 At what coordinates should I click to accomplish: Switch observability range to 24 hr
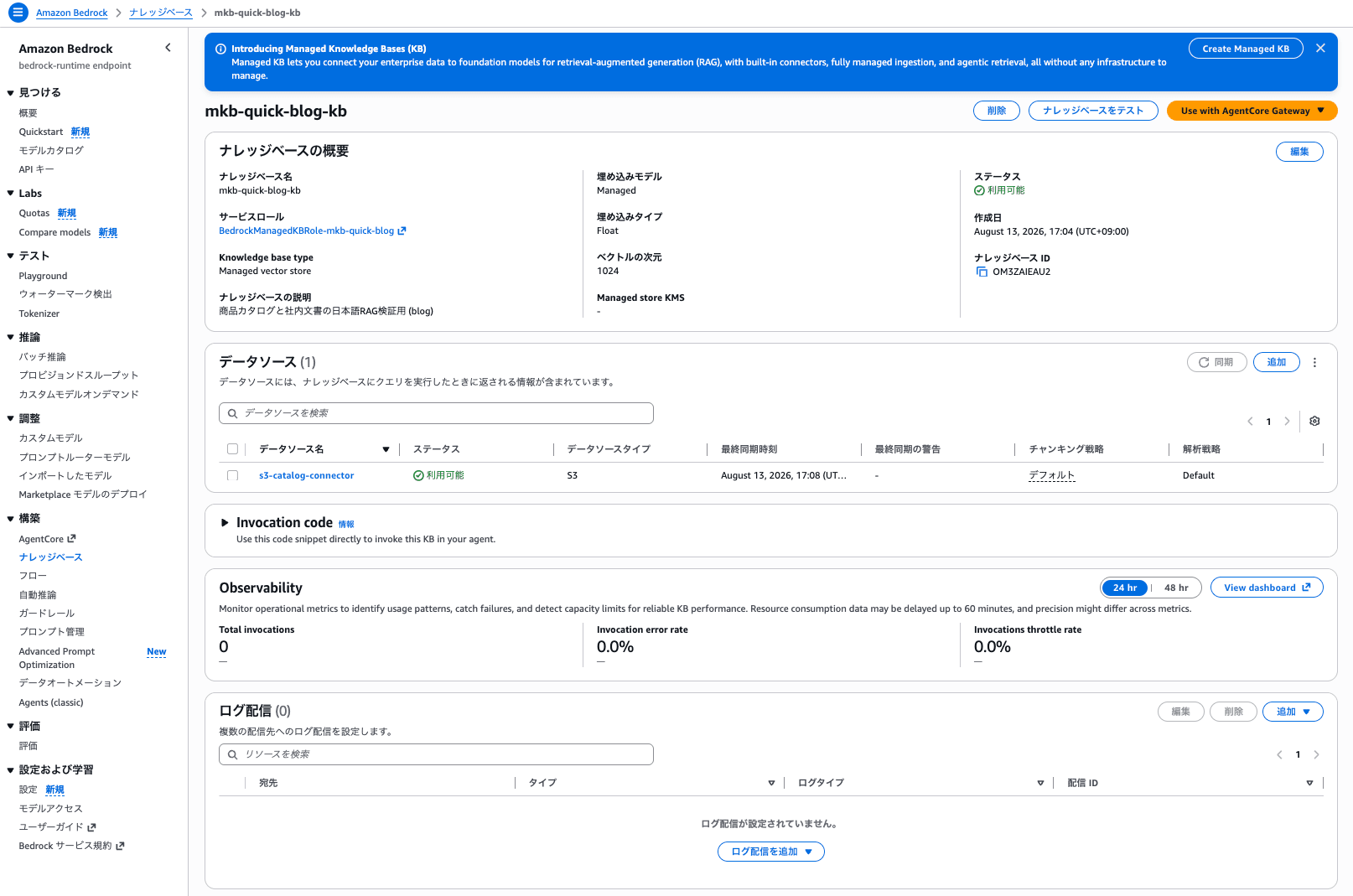(1125, 588)
